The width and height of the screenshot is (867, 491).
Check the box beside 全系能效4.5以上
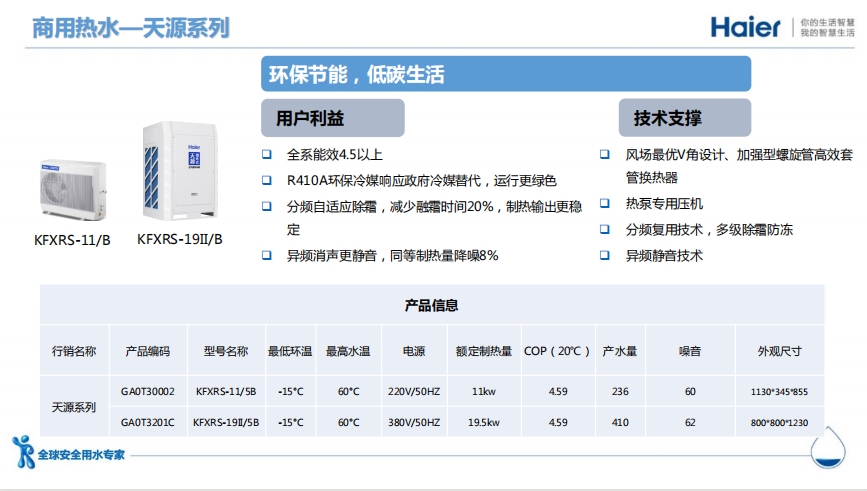click(x=267, y=155)
